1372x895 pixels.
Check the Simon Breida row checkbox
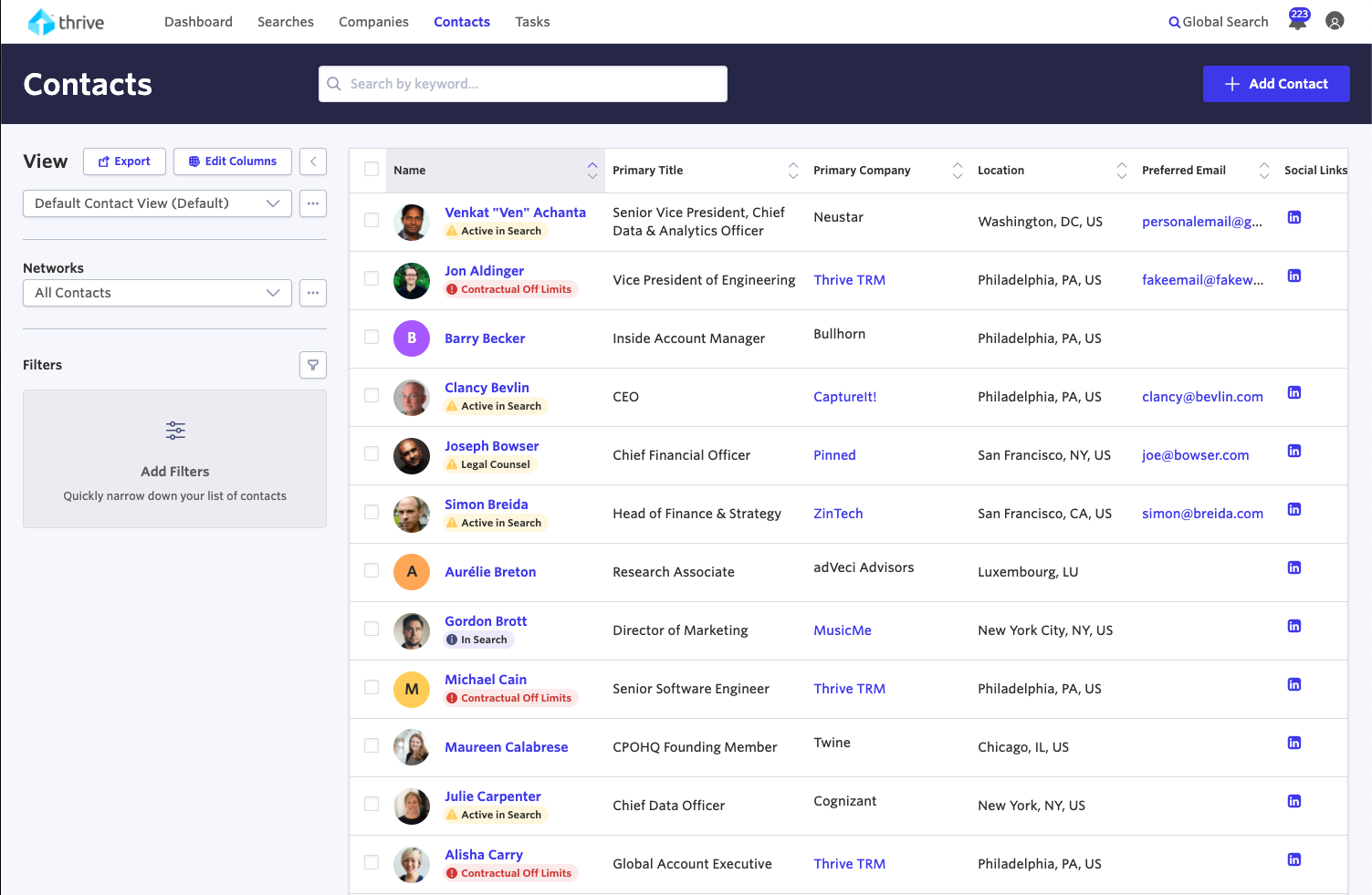point(372,512)
